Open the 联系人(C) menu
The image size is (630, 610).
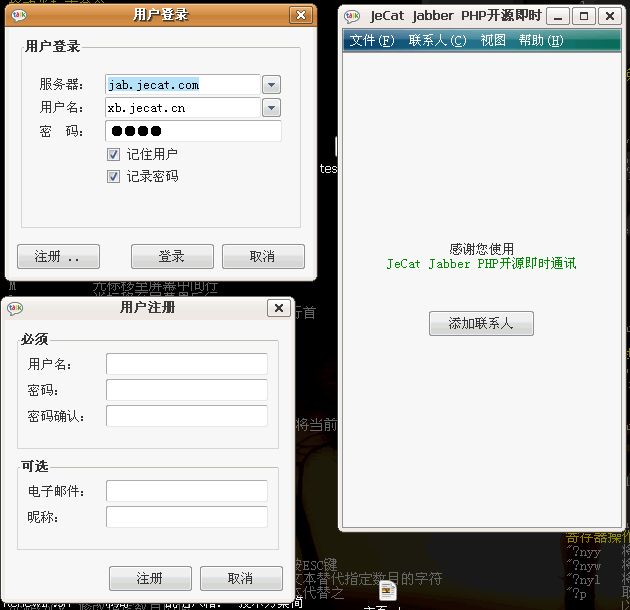(437, 40)
